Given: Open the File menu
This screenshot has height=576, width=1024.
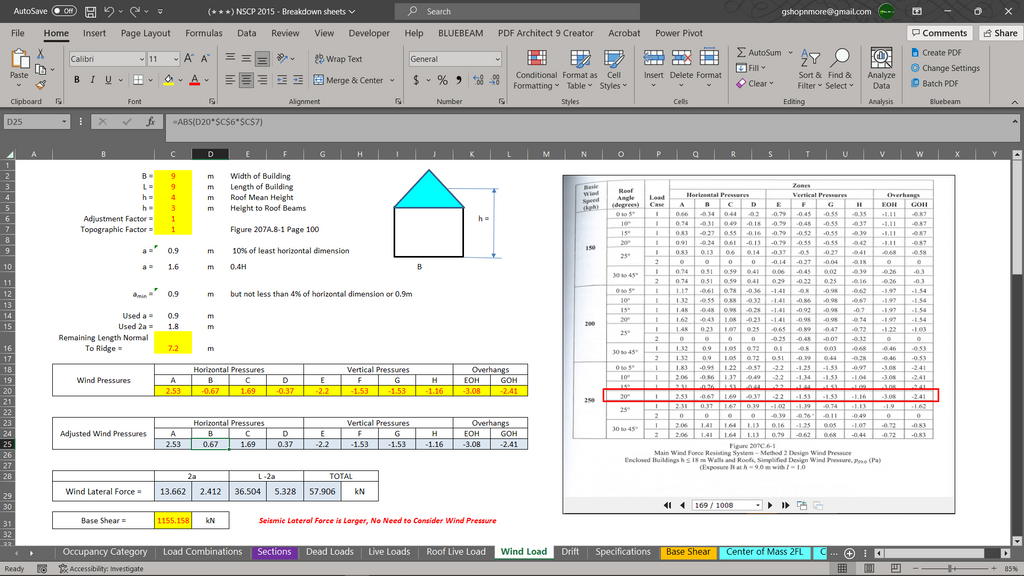Looking at the screenshot, I should [18, 33].
